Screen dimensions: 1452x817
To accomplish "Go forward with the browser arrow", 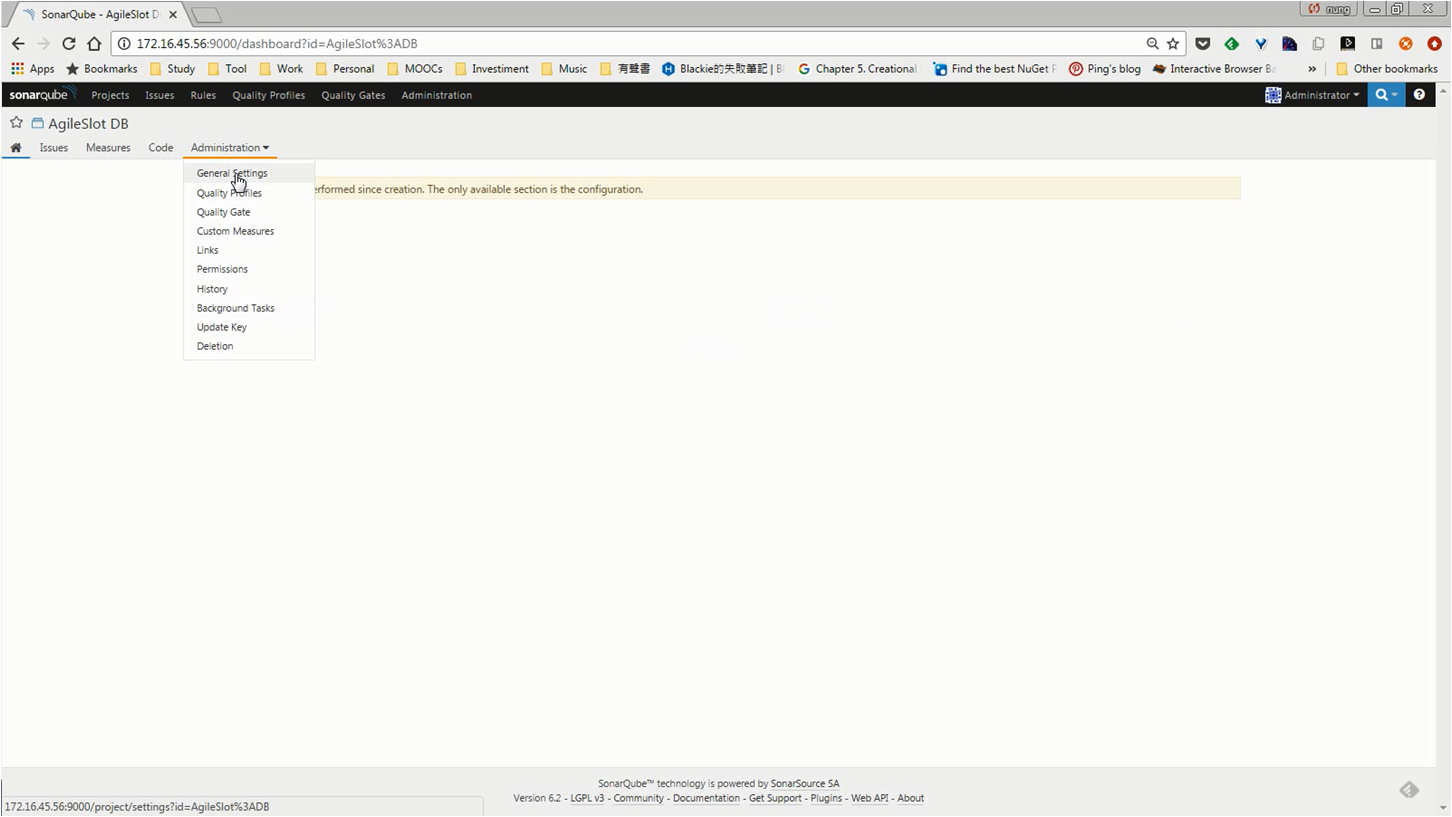I will pos(43,44).
